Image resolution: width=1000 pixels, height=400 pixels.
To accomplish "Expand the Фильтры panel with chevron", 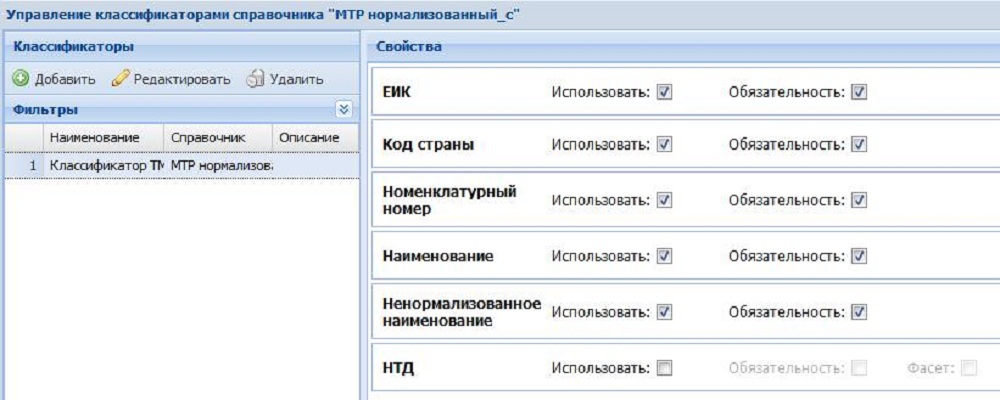I will click(x=345, y=109).
